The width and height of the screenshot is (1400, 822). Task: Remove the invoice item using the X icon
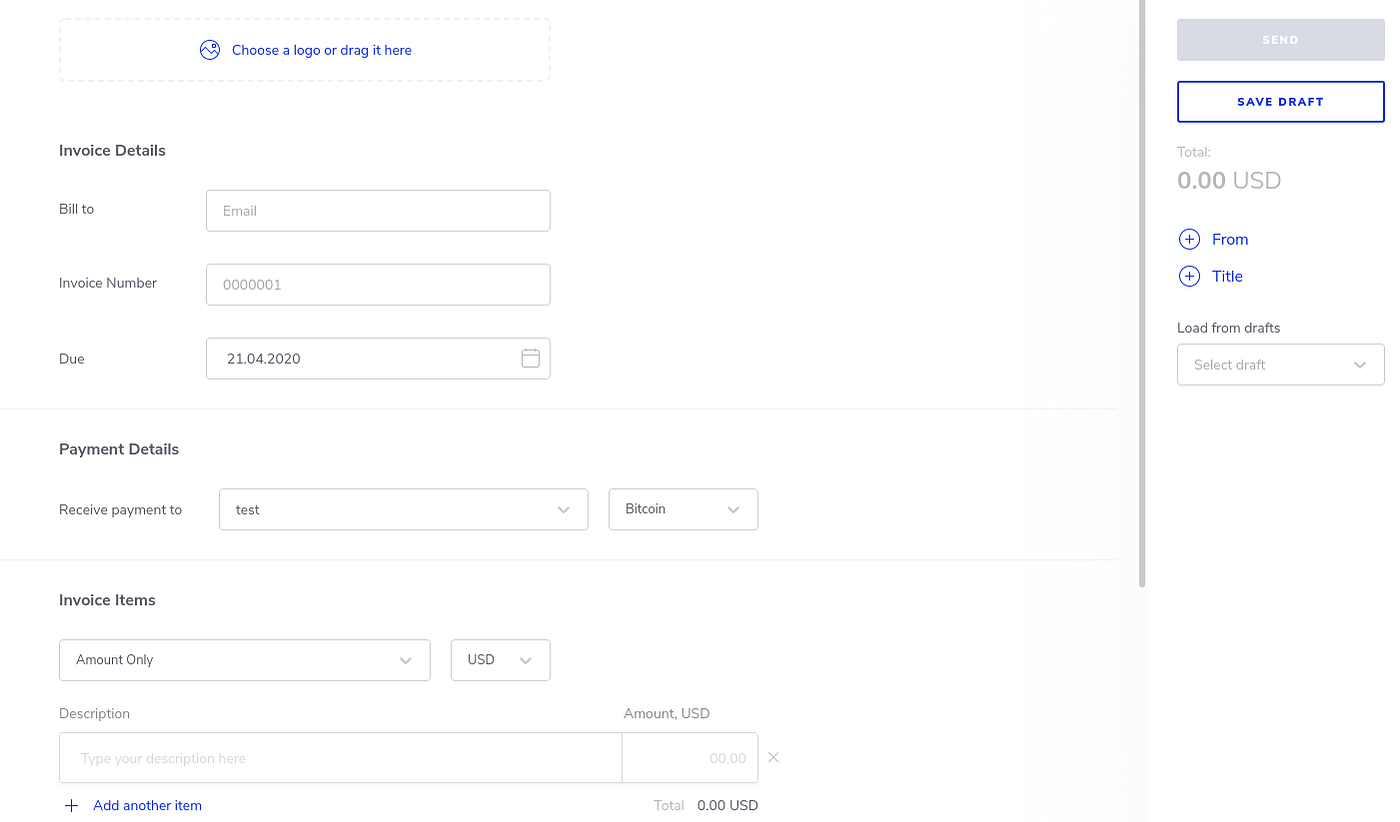click(773, 757)
